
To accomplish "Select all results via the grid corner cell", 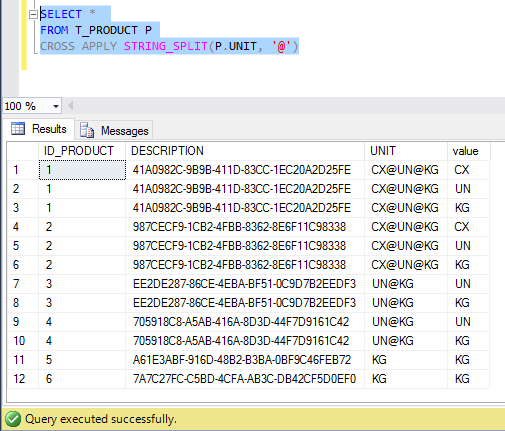I will coord(23,151).
